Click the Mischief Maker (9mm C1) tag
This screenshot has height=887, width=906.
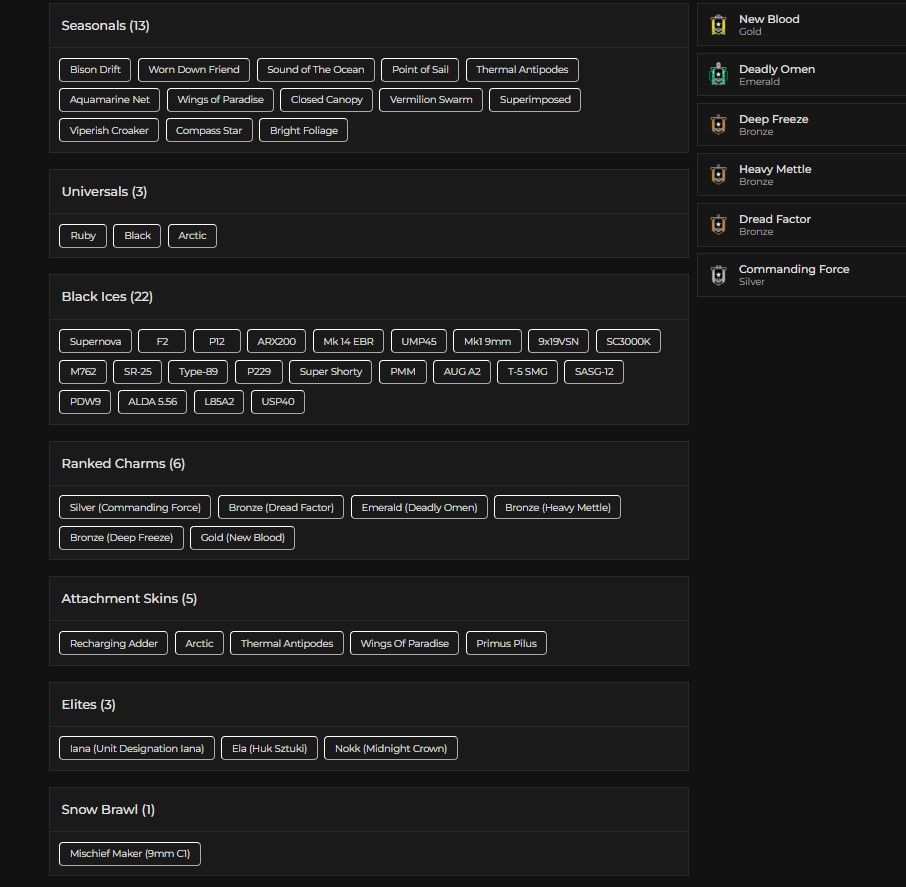[129, 853]
